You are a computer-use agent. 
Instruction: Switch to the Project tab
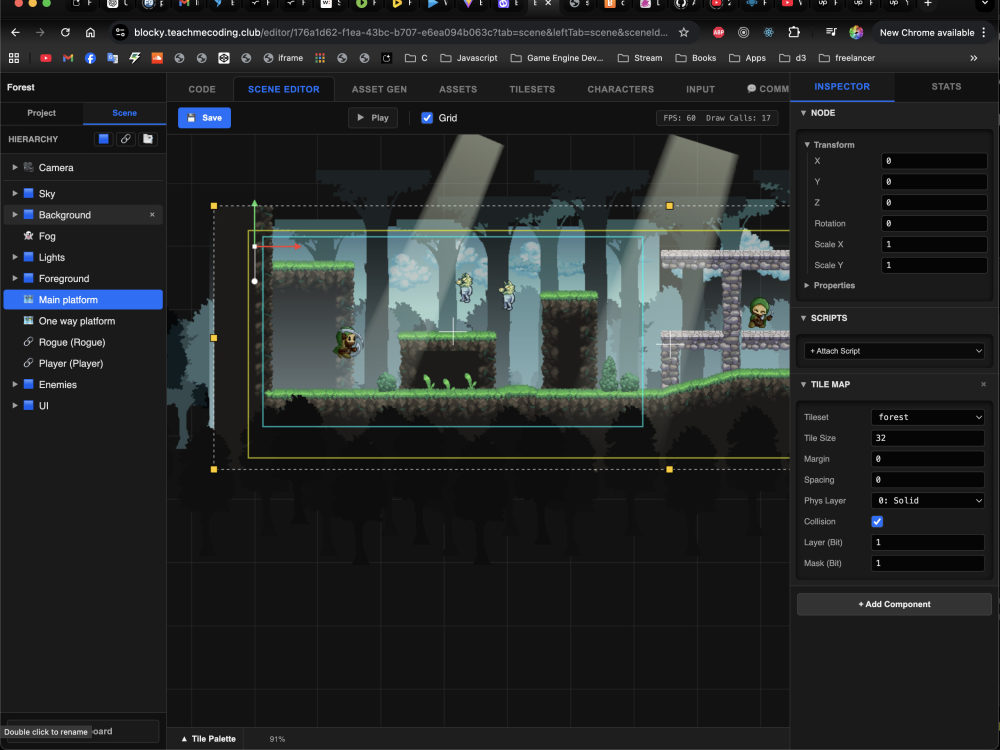41,113
